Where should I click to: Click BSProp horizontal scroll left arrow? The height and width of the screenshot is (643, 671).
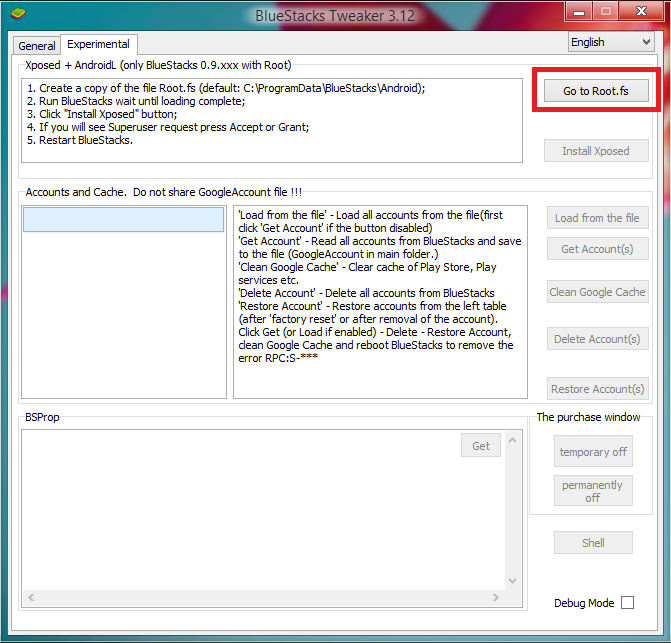31,597
